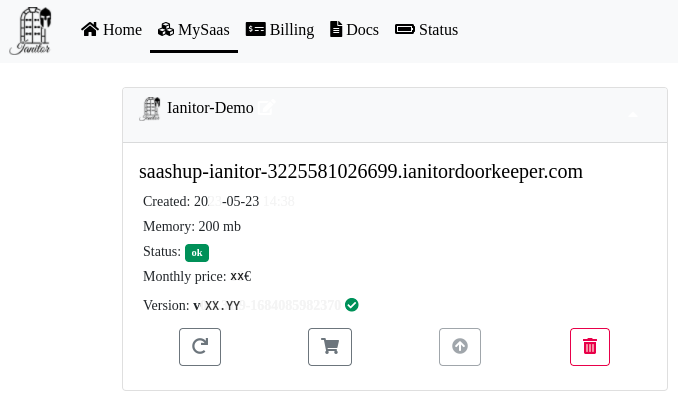
Task: Click the Ianitor-Demo card title
Action: coord(210,108)
